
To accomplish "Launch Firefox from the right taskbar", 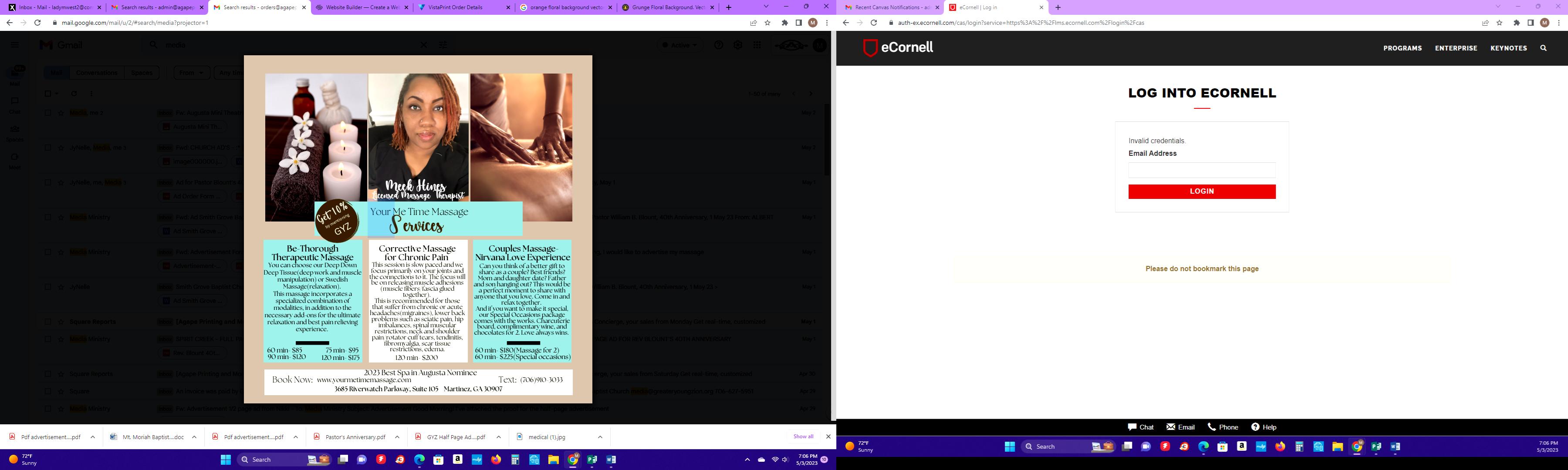I will tap(1280, 446).
